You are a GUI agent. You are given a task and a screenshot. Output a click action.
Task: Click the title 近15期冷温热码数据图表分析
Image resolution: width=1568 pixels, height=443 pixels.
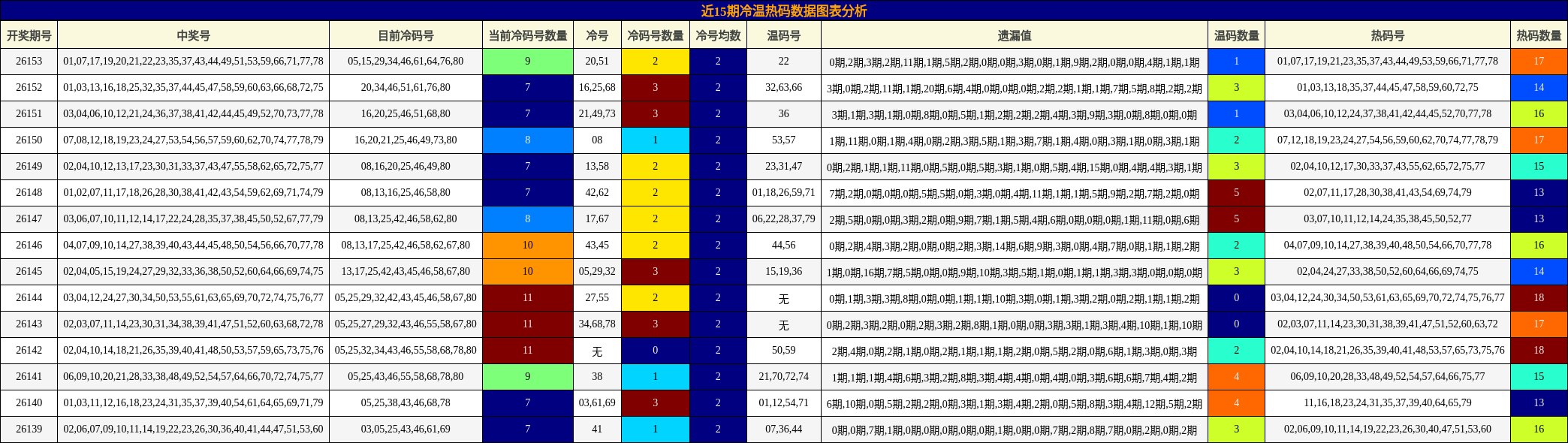pos(783,11)
